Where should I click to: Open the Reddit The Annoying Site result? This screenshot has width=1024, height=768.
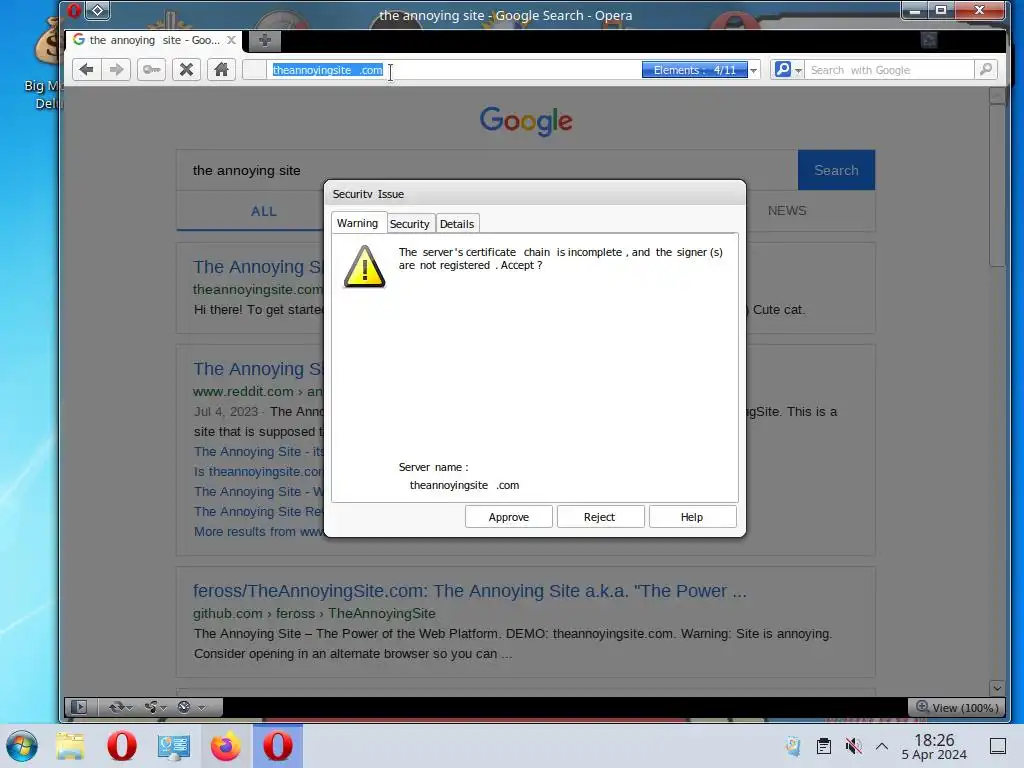click(259, 368)
